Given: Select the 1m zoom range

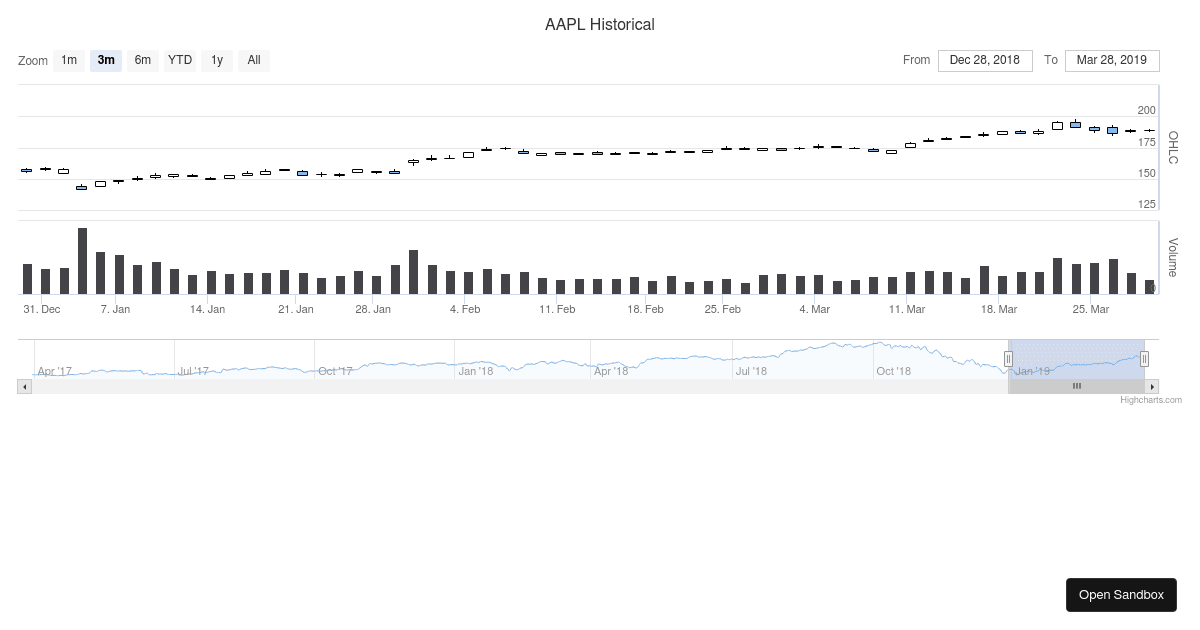Looking at the screenshot, I should [69, 60].
